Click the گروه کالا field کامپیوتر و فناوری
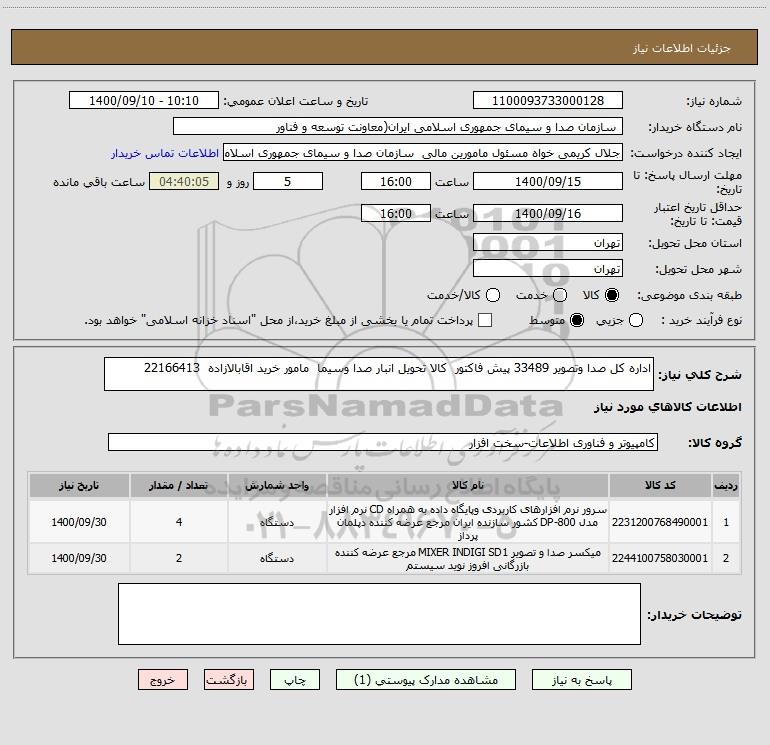Viewport: 770px width, 745px height. click(x=383, y=442)
